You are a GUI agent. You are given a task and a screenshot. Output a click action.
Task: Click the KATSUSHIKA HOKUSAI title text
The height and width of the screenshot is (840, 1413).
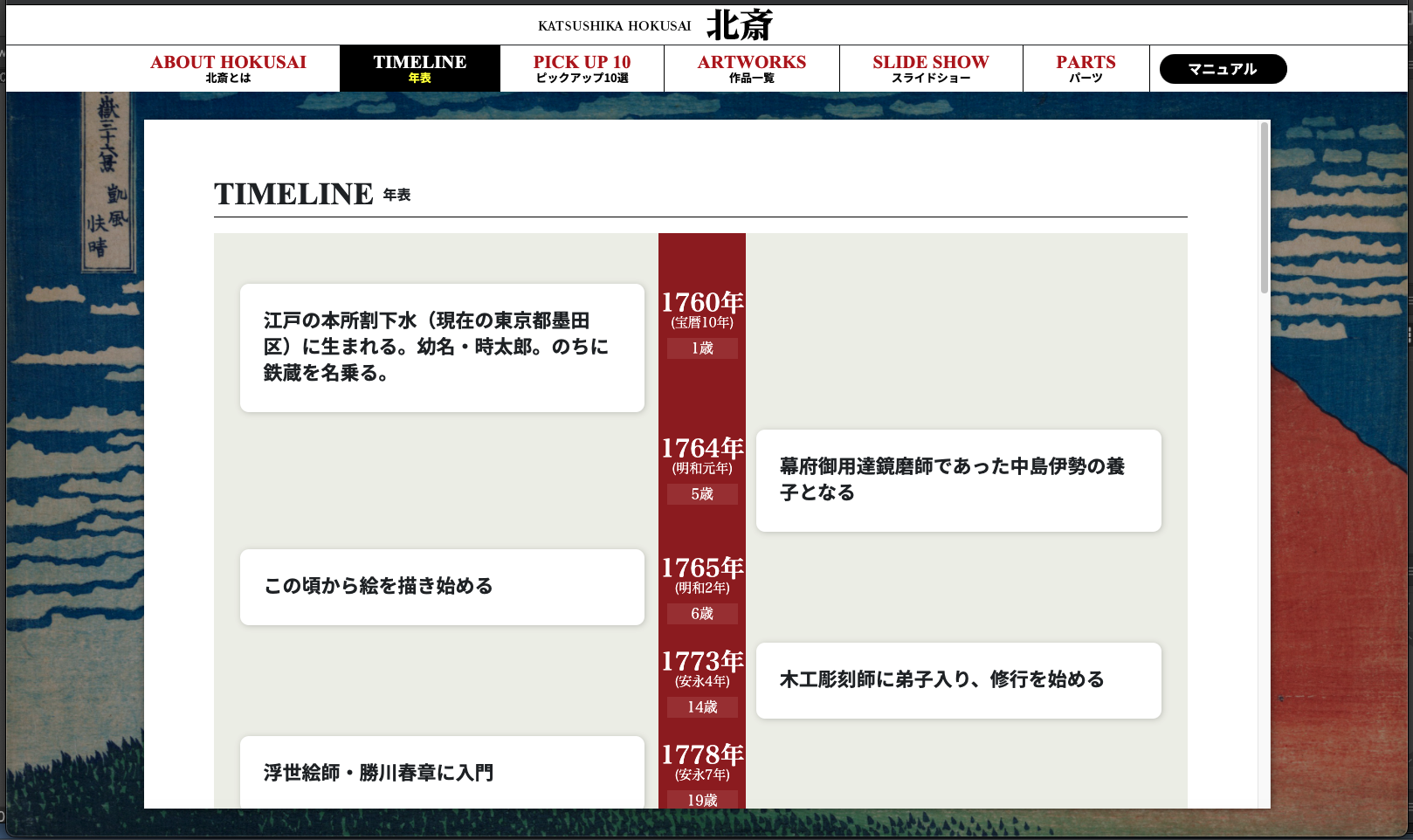coord(614,26)
